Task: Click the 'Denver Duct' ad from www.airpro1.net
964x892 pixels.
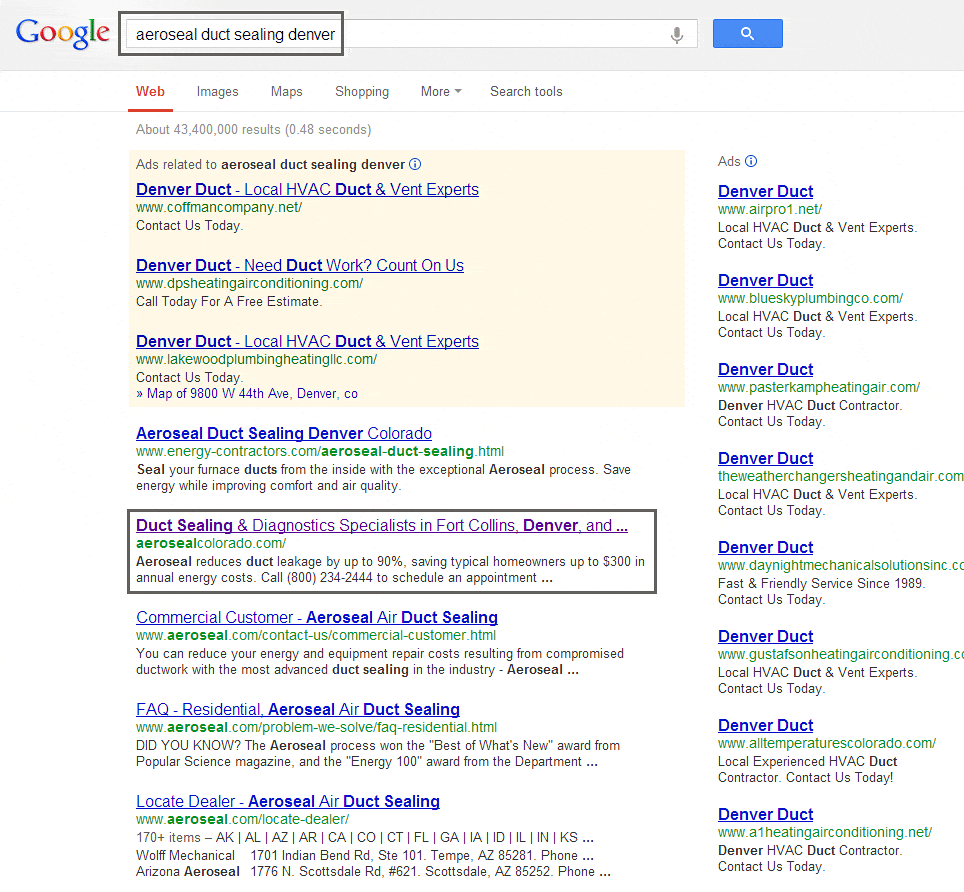Action: [765, 191]
